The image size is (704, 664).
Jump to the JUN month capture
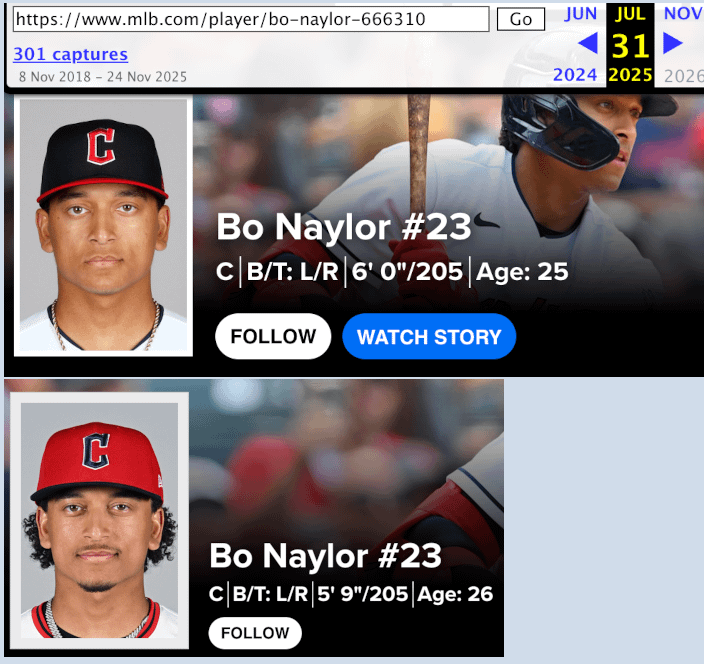coord(581,14)
